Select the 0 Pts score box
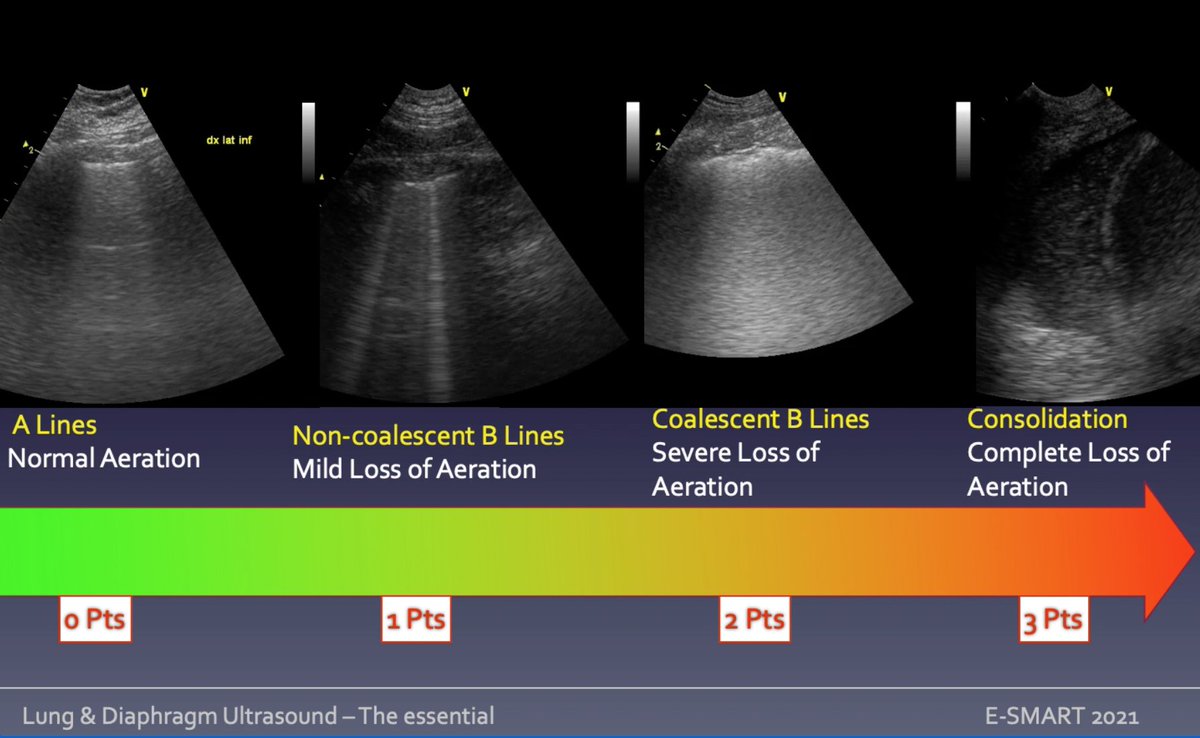Image resolution: width=1200 pixels, height=738 pixels. click(x=95, y=619)
